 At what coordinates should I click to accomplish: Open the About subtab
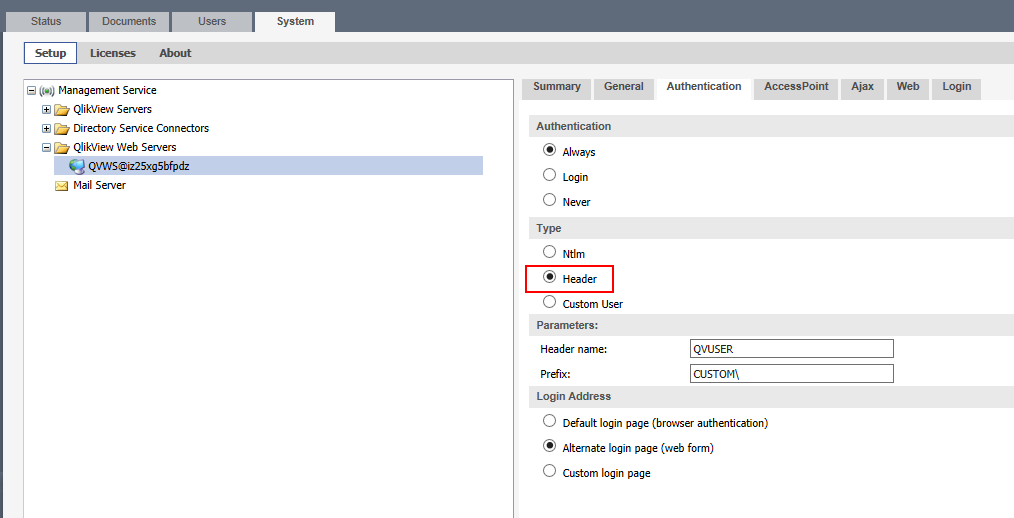click(x=175, y=53)
